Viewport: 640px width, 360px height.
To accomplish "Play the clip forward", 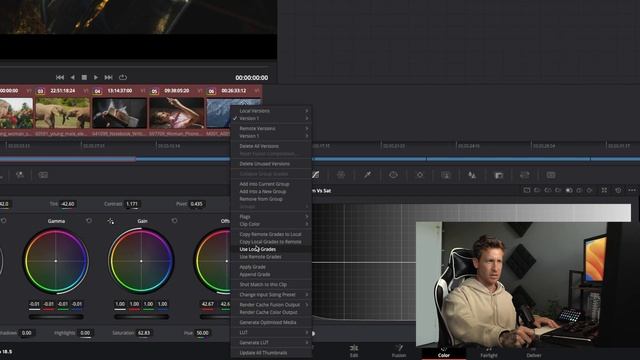I will click(96, 77).
